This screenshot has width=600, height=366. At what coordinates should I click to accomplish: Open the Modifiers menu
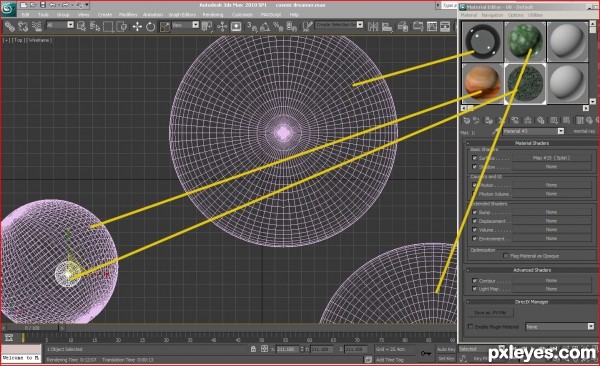click(128, 15)
